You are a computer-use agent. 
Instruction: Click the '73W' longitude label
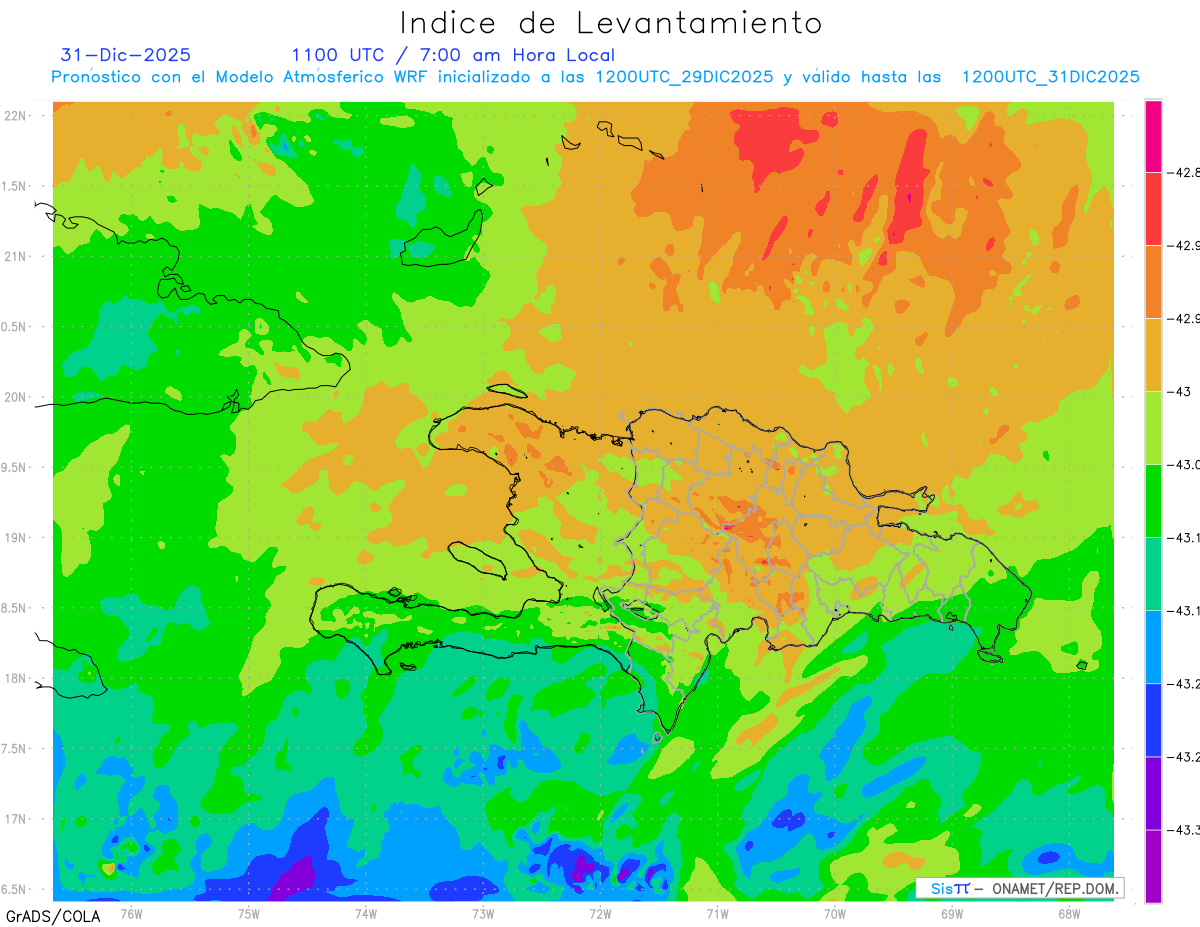click(483, 913)
